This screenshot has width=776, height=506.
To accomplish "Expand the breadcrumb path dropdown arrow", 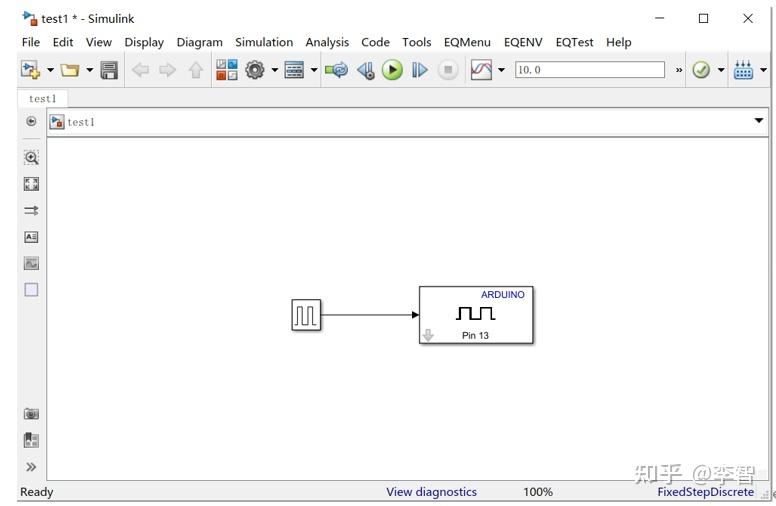I will pyautogui.click(x=758, y=120).
